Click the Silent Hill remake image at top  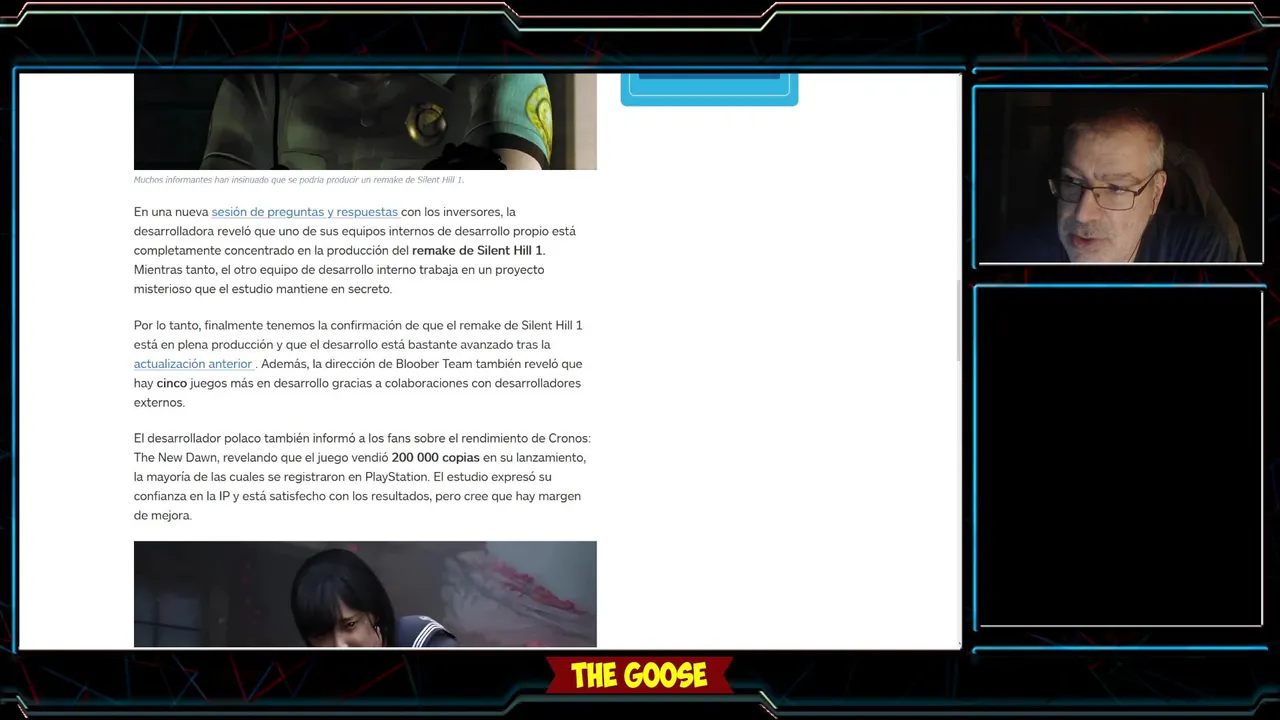click(365, 121)
